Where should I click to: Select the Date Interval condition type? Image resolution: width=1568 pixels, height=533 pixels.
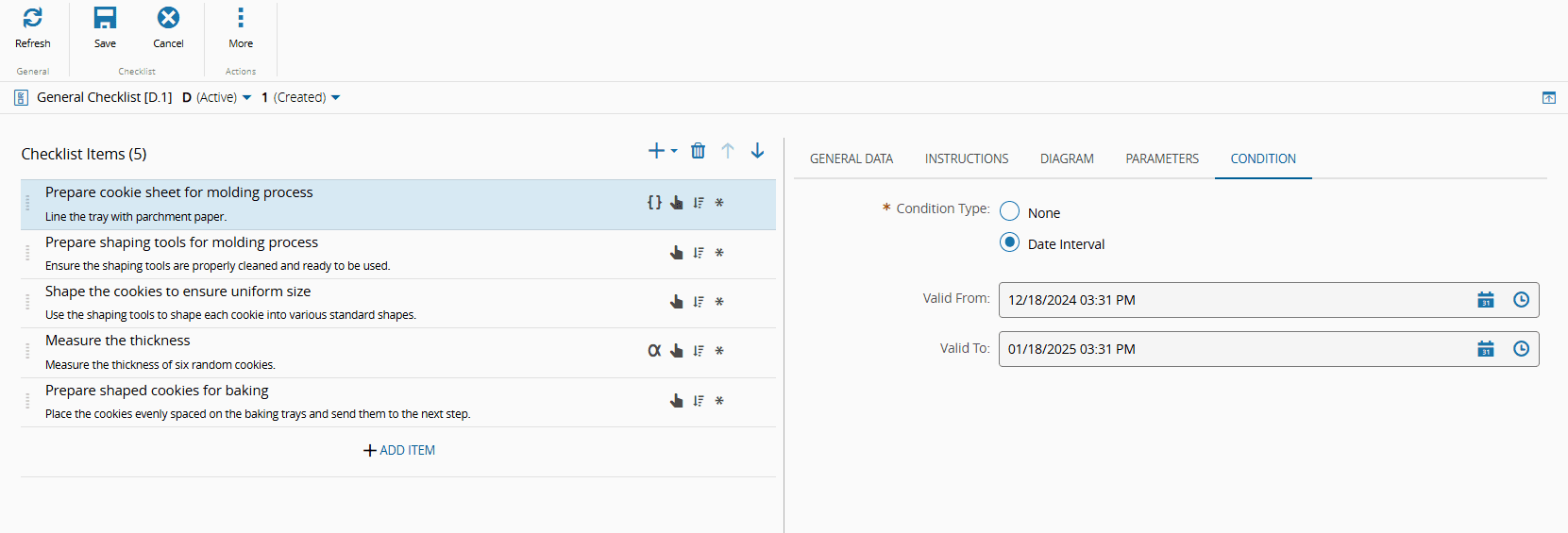coord(1010,242)
